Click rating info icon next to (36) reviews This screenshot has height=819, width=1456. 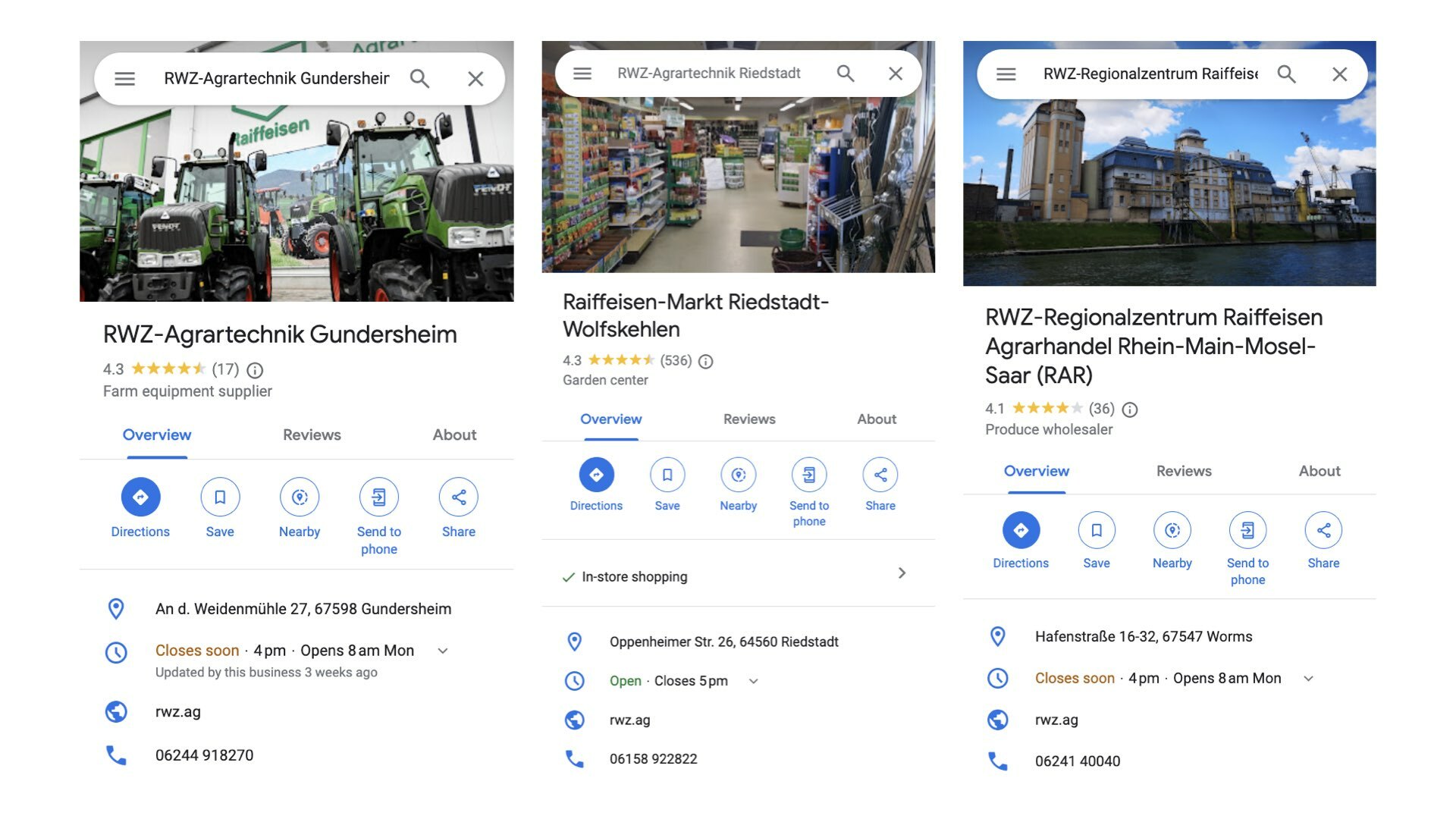click(x=1130, y=409)
